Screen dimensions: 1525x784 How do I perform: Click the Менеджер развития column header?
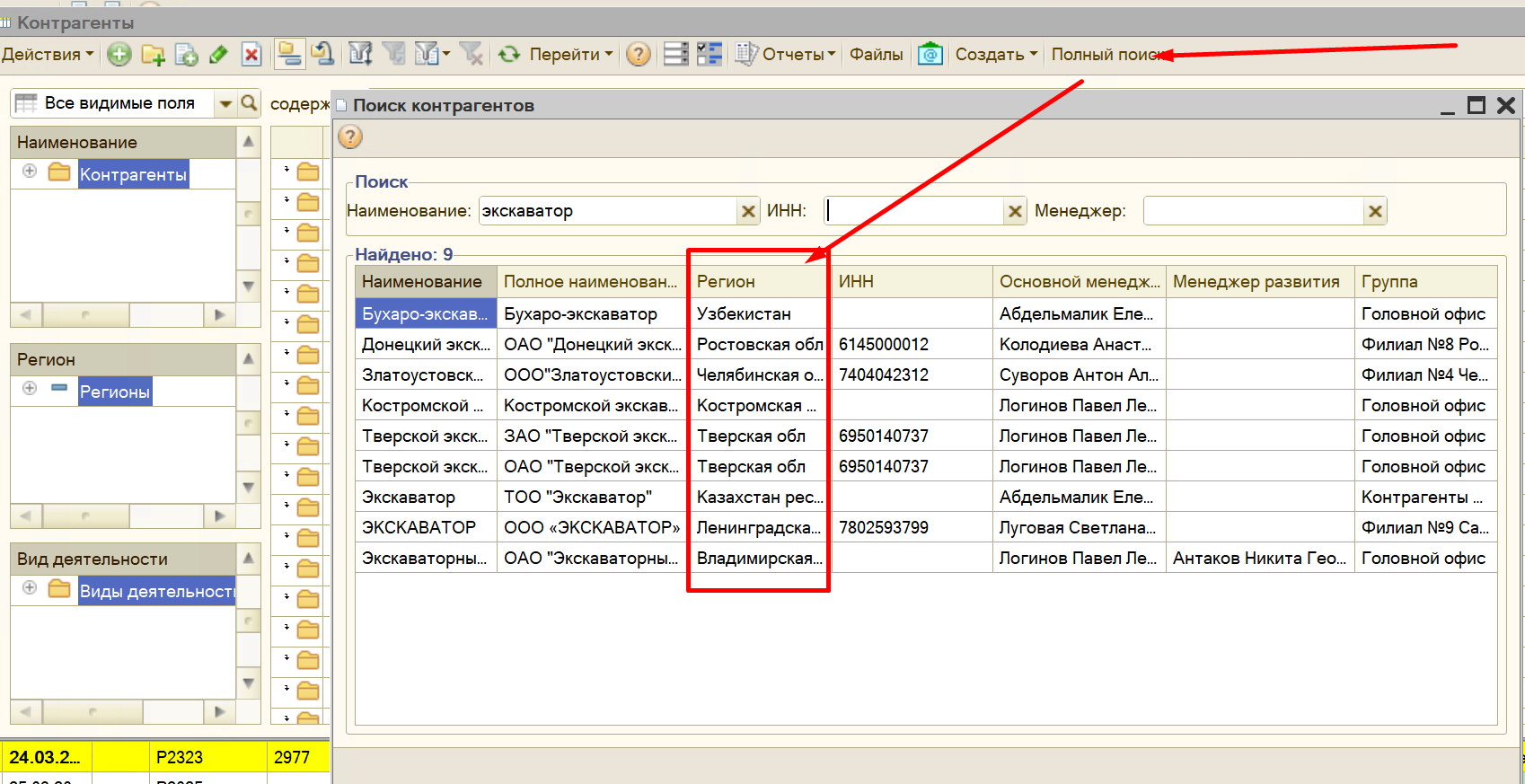pos(1260,282)
